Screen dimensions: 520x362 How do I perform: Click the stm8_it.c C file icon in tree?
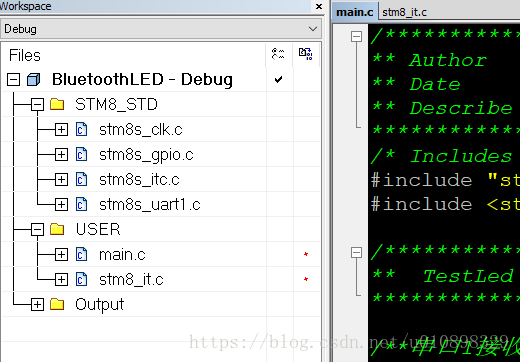tap(81, 280)
